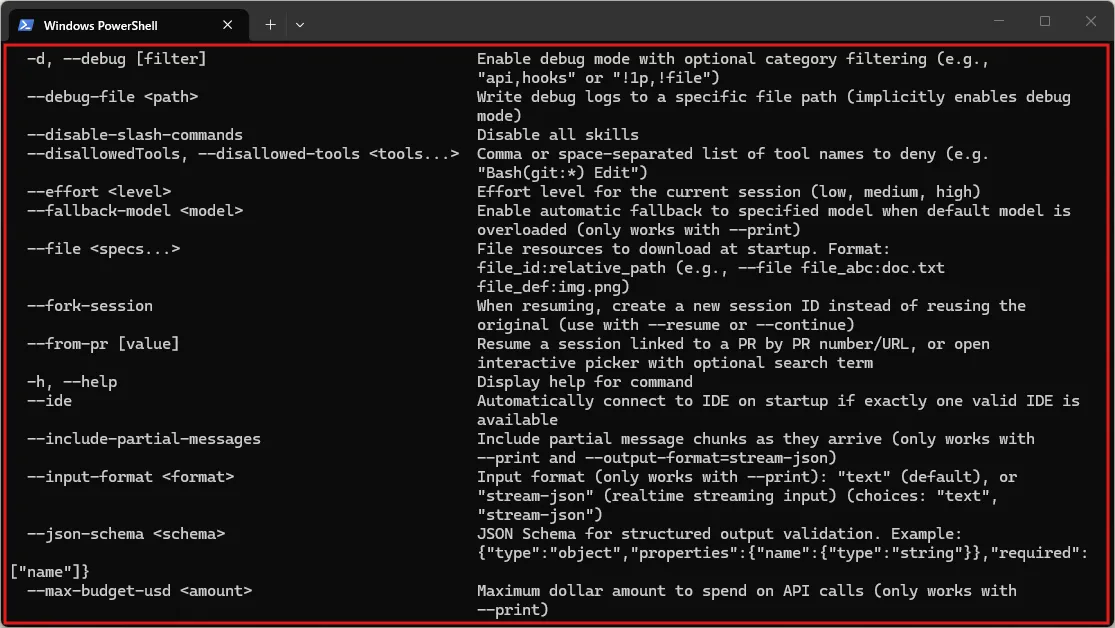
Task: Click "original (use with --resume or --continue)" line
Action: point(666,325)
